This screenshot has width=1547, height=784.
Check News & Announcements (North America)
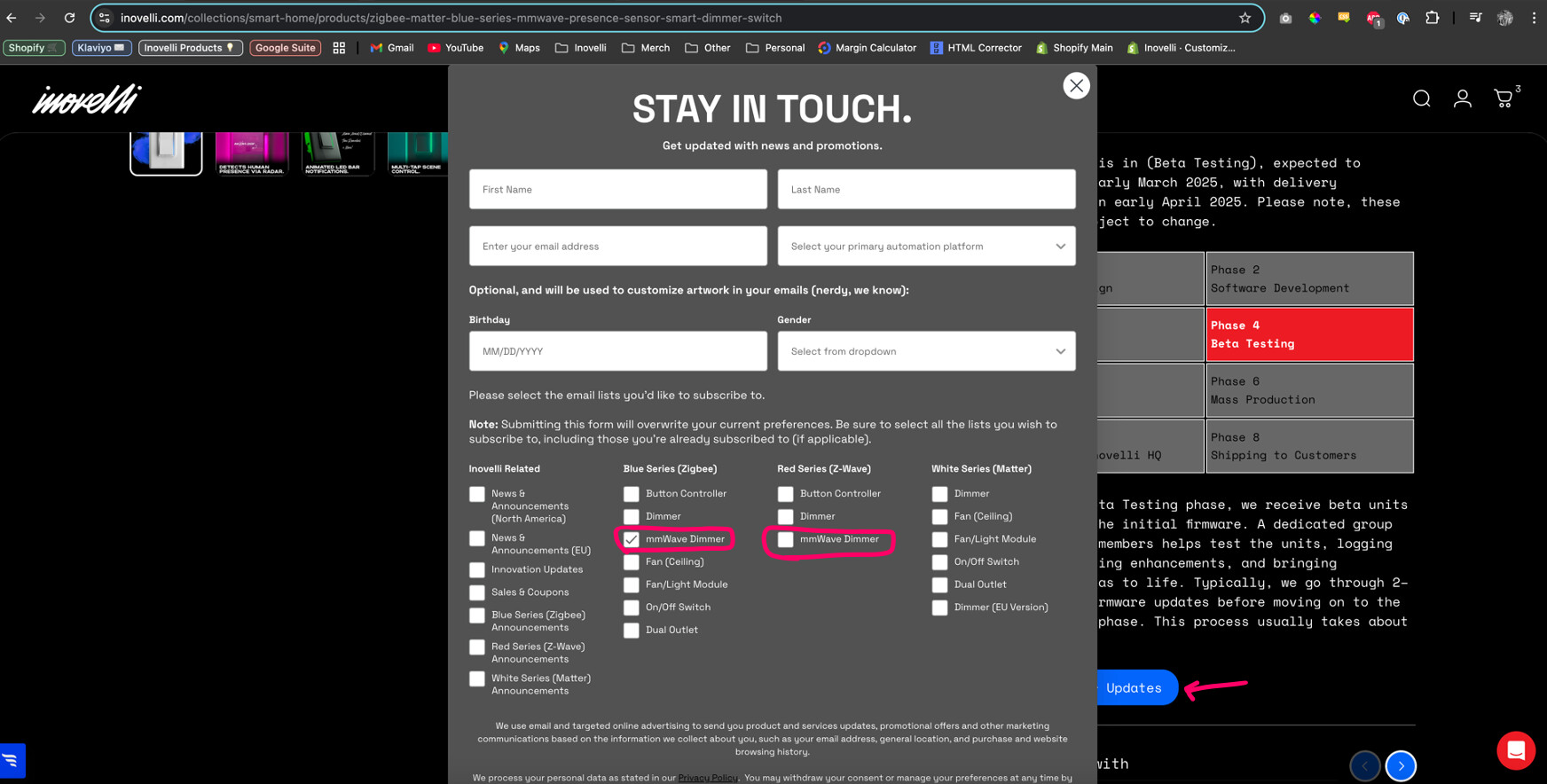pos(477,494)
